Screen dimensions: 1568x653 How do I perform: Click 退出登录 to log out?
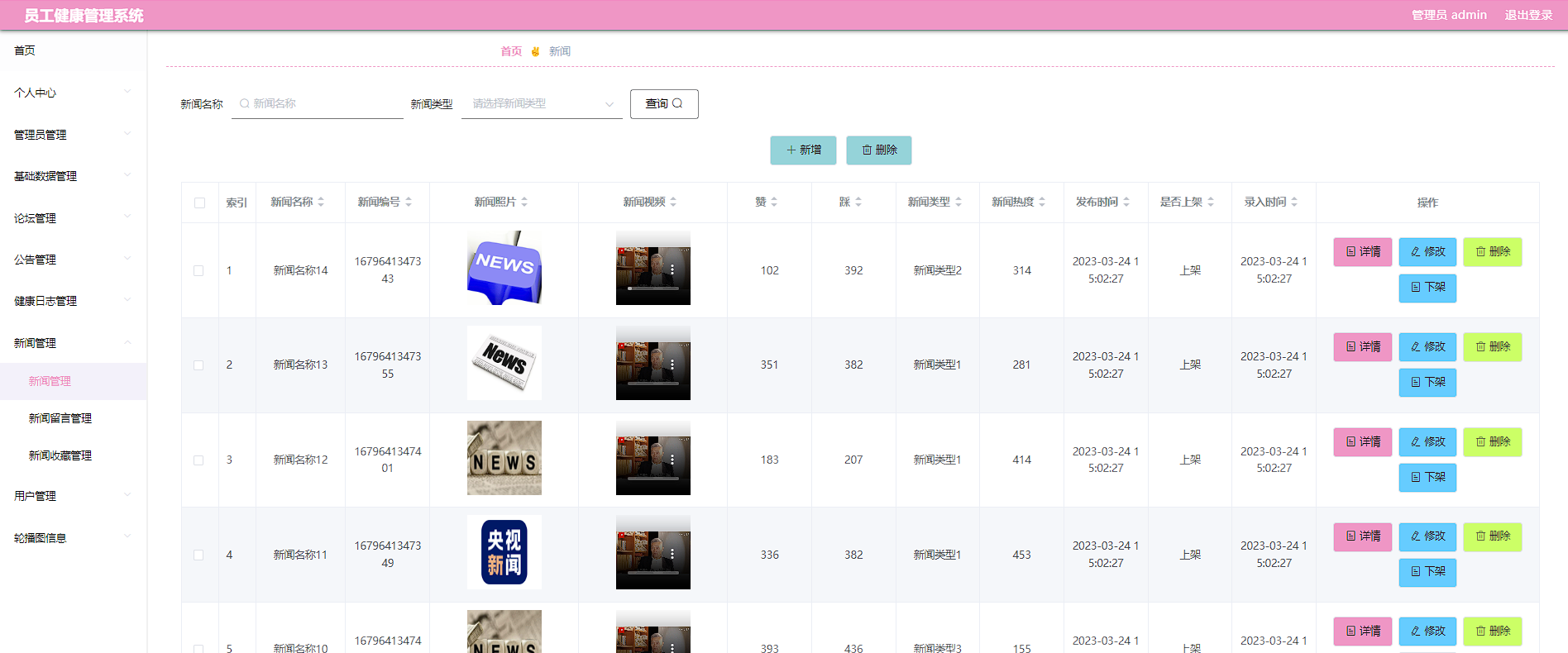click(x=1528, y=15)
